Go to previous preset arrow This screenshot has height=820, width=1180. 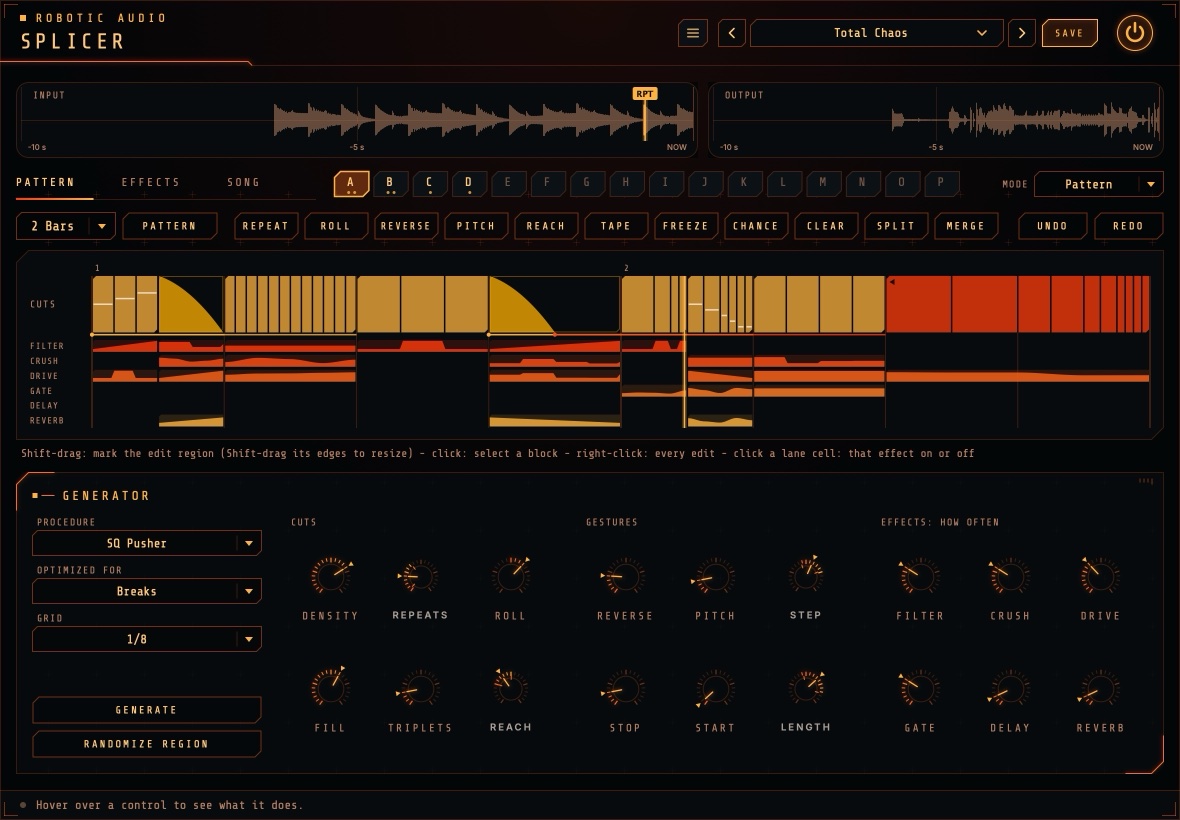[x=731, y=33]
